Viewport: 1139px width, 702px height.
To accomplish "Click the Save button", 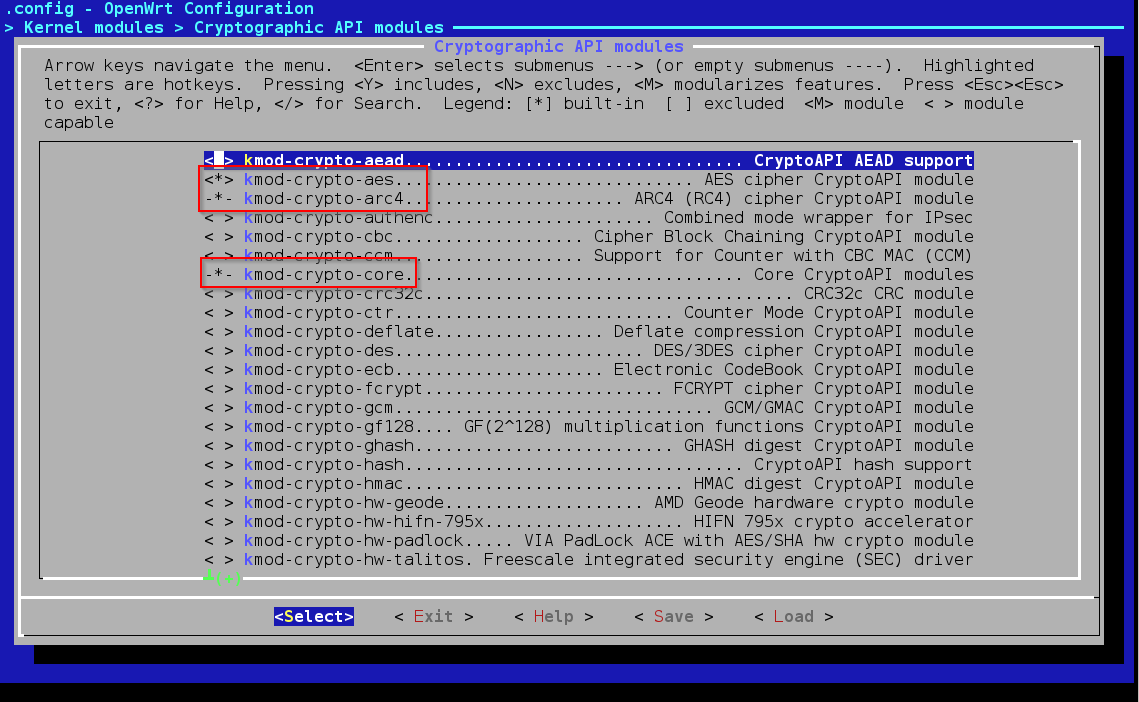I will [673, 617].
